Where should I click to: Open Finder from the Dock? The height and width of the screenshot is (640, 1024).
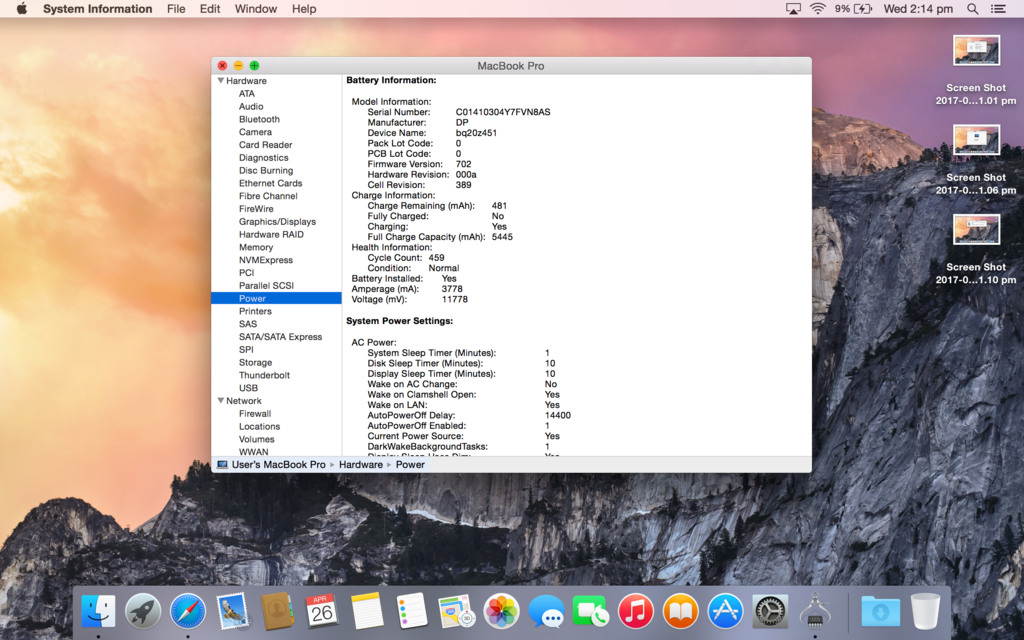tap(98, 612)
